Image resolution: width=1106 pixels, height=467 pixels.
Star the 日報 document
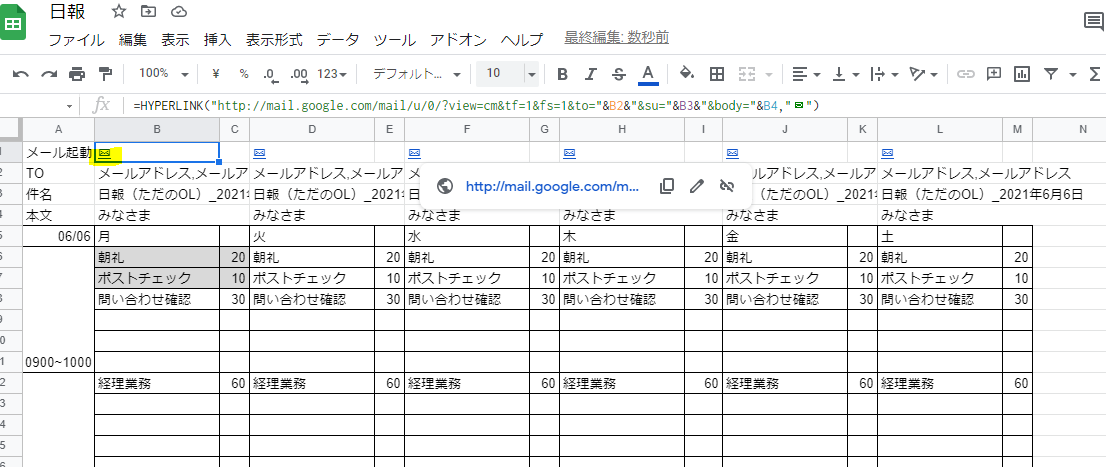119,11
